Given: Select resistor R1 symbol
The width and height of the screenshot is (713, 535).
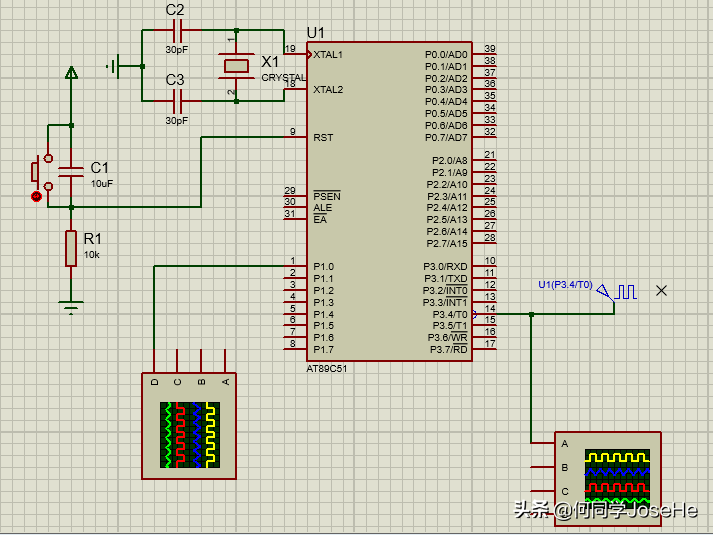Looking at the screenshot, I should (x=71, y=248).
